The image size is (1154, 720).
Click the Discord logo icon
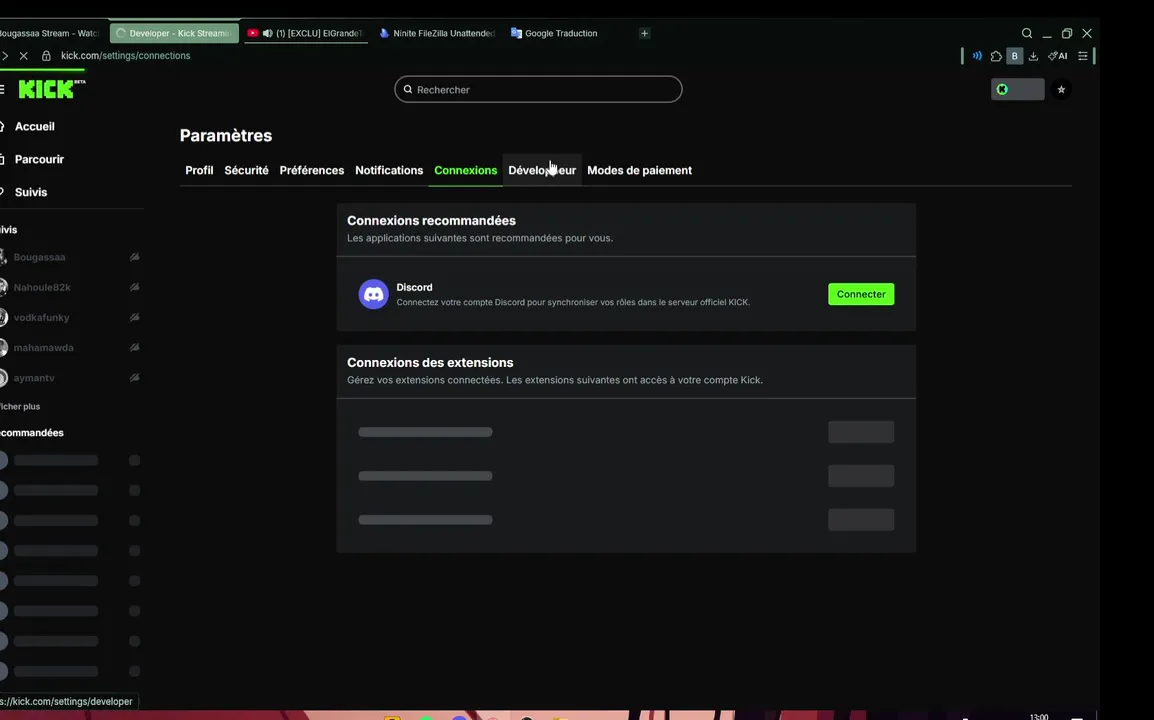pyautogui.click(x=373, y=294)
